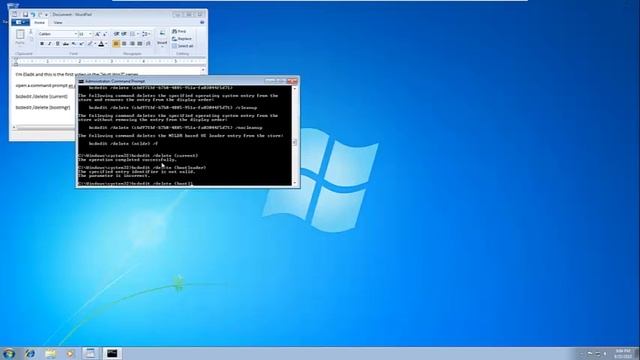Viewport: 640px width, 360px height.
Task: Click the Justify text icon
Action: (x=140, y=43)
